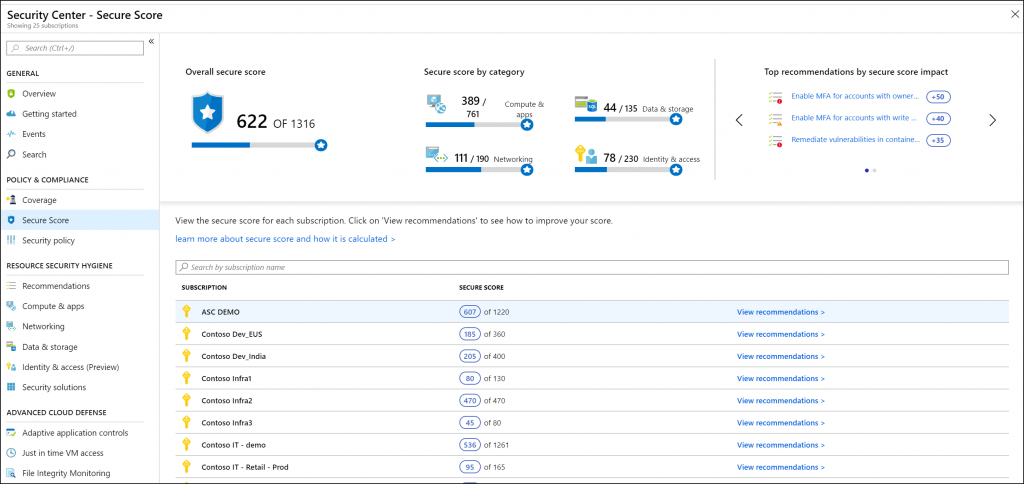Show previous top recommendations with left arrow
The width and height of the screenshot is (1024, 484).
739,120
